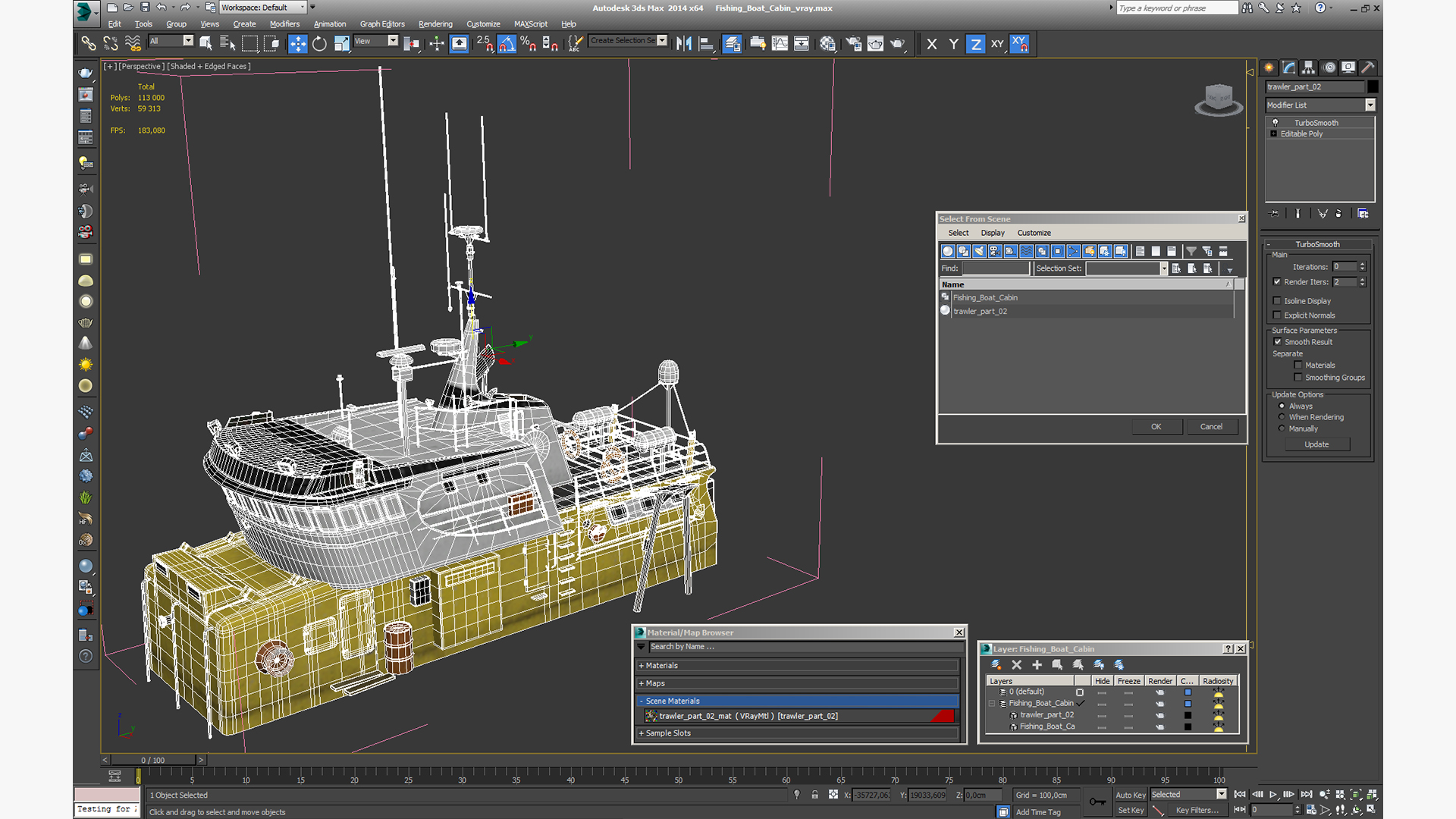The height and width of the screenshot is (819, 1456).
Task: Toggle Display Geometry filter in Select From Scene
Action: pos(947,251)
